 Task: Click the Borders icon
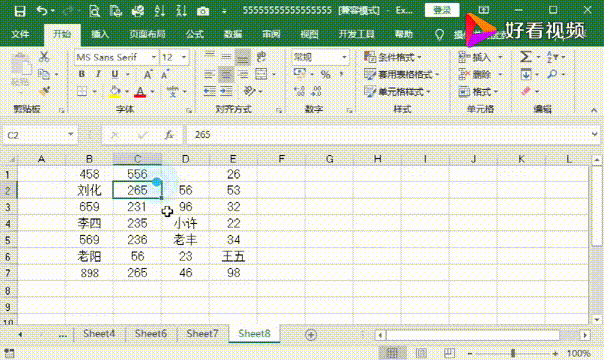(82, 91)
